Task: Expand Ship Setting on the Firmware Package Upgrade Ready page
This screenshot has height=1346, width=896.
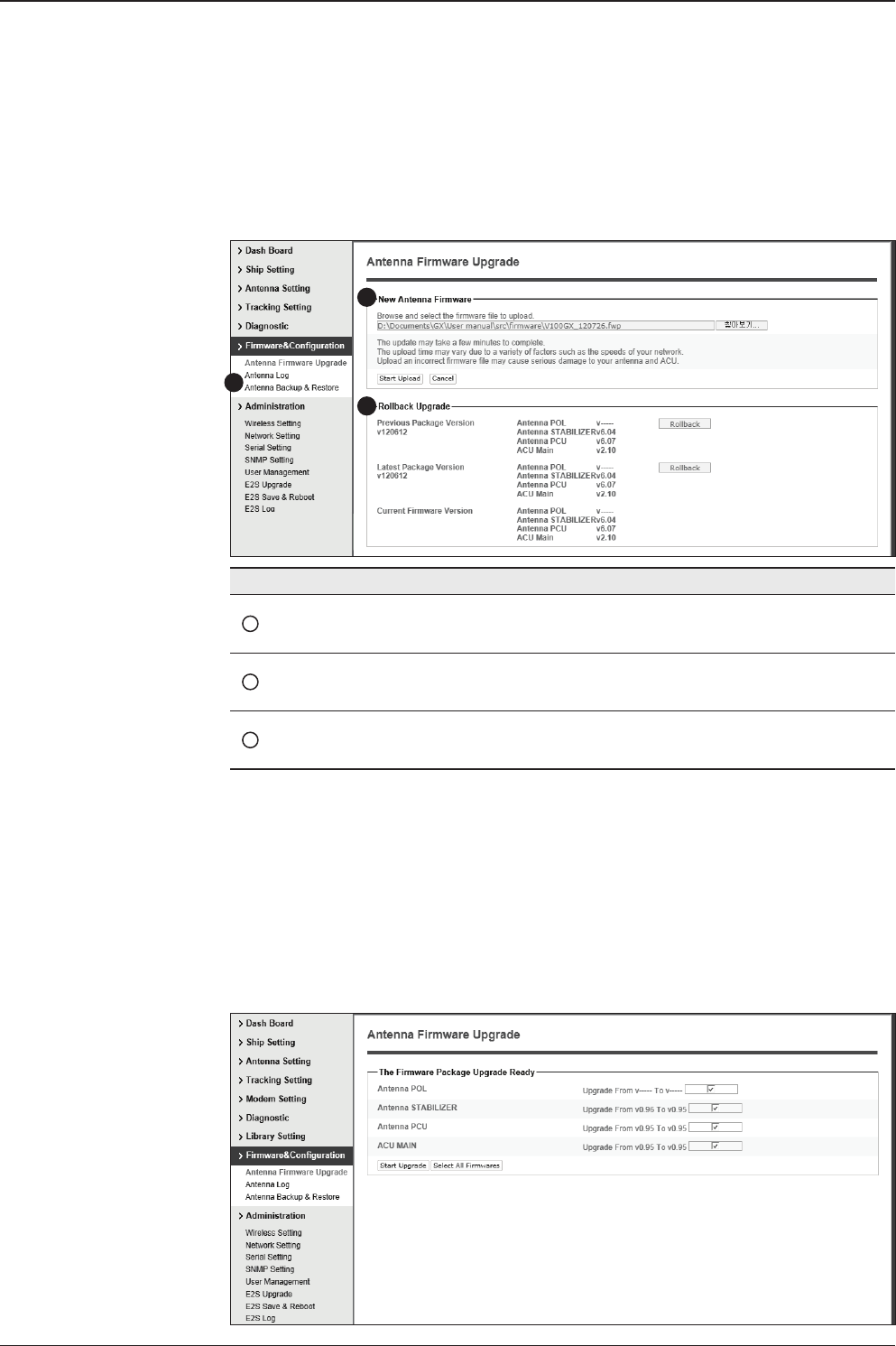Action: click(271, 1043)
